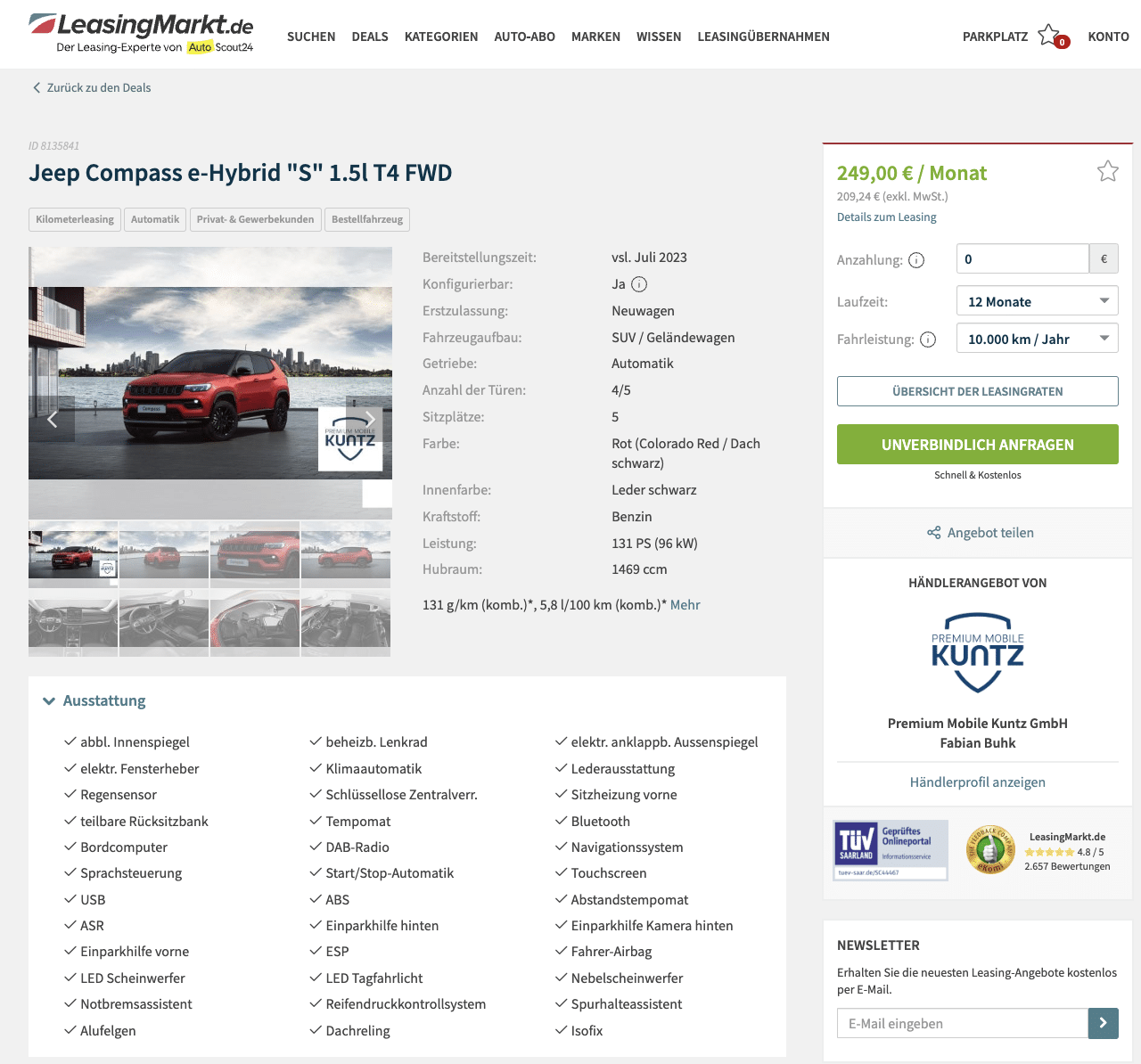Screen dimensions: 1141x1064
Task: Show the previous car image
Action: click(53, 419)
